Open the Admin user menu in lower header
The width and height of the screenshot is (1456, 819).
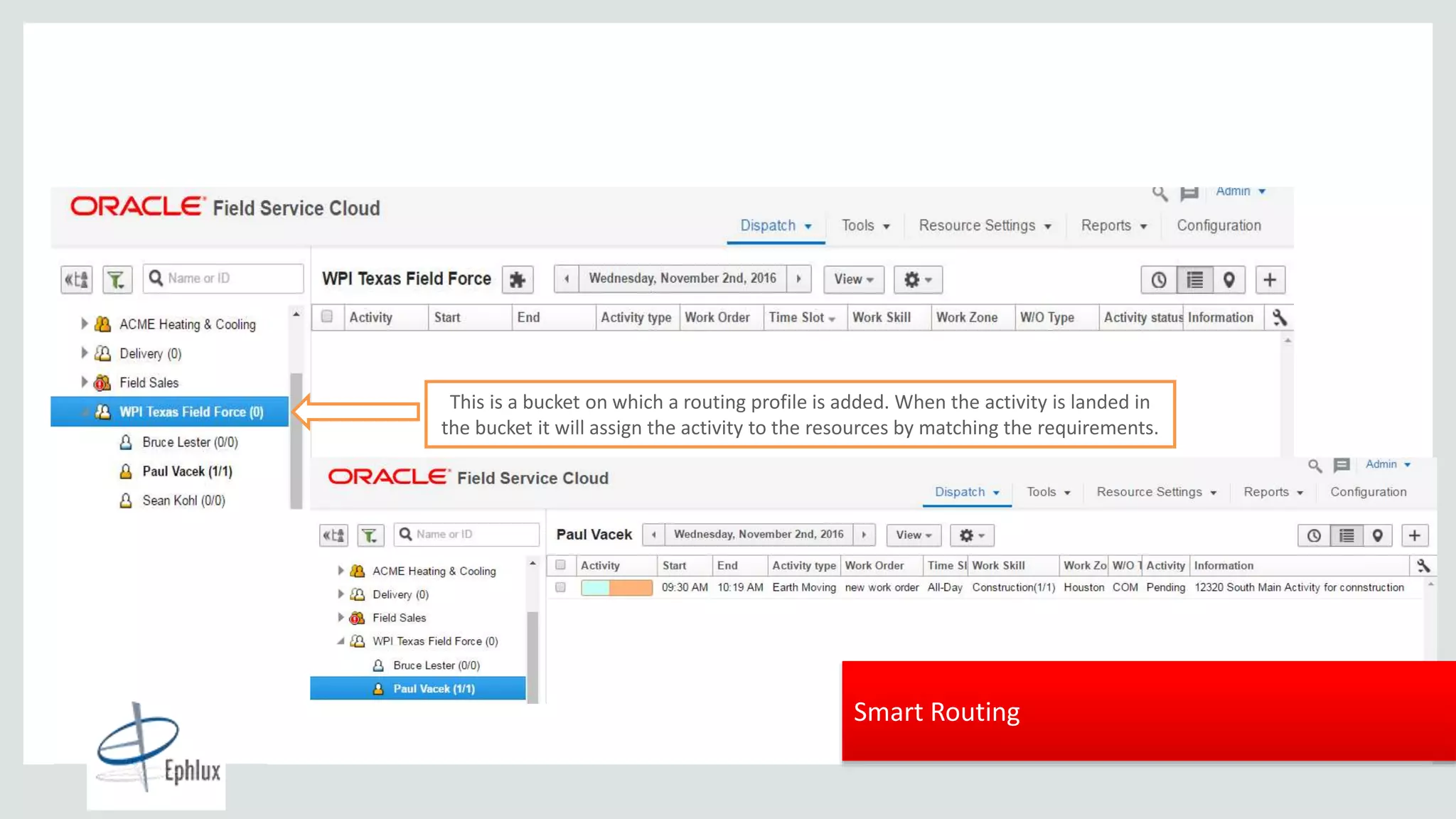(x=1388, y=464)
